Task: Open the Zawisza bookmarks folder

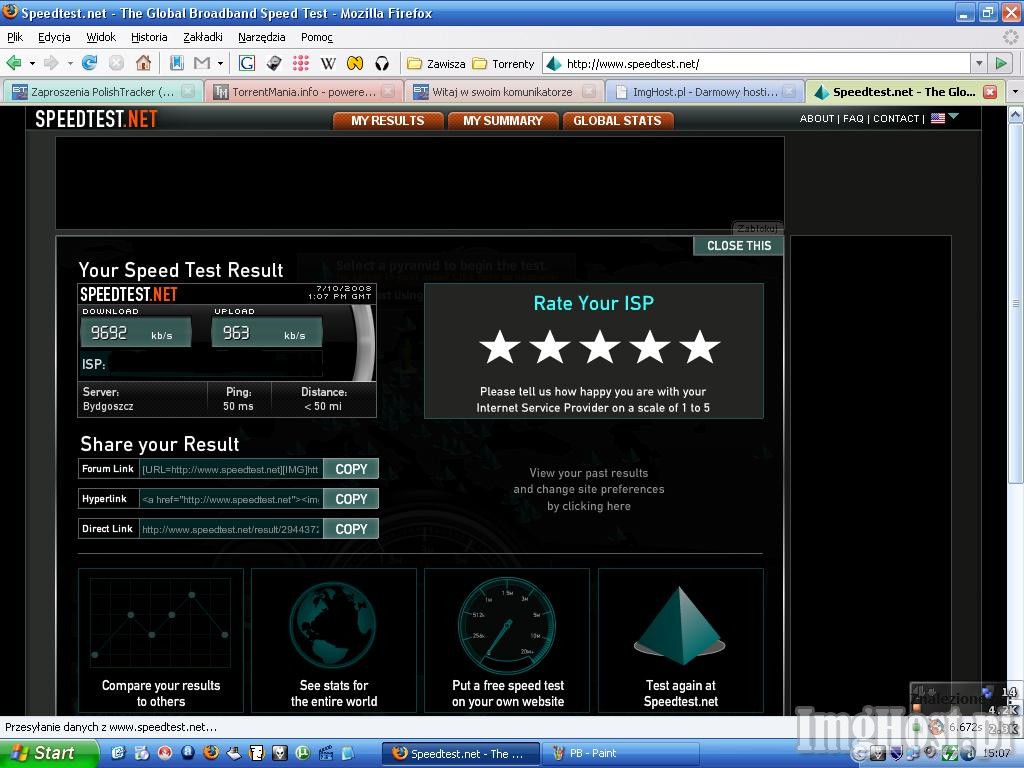Action: point(436,63)
